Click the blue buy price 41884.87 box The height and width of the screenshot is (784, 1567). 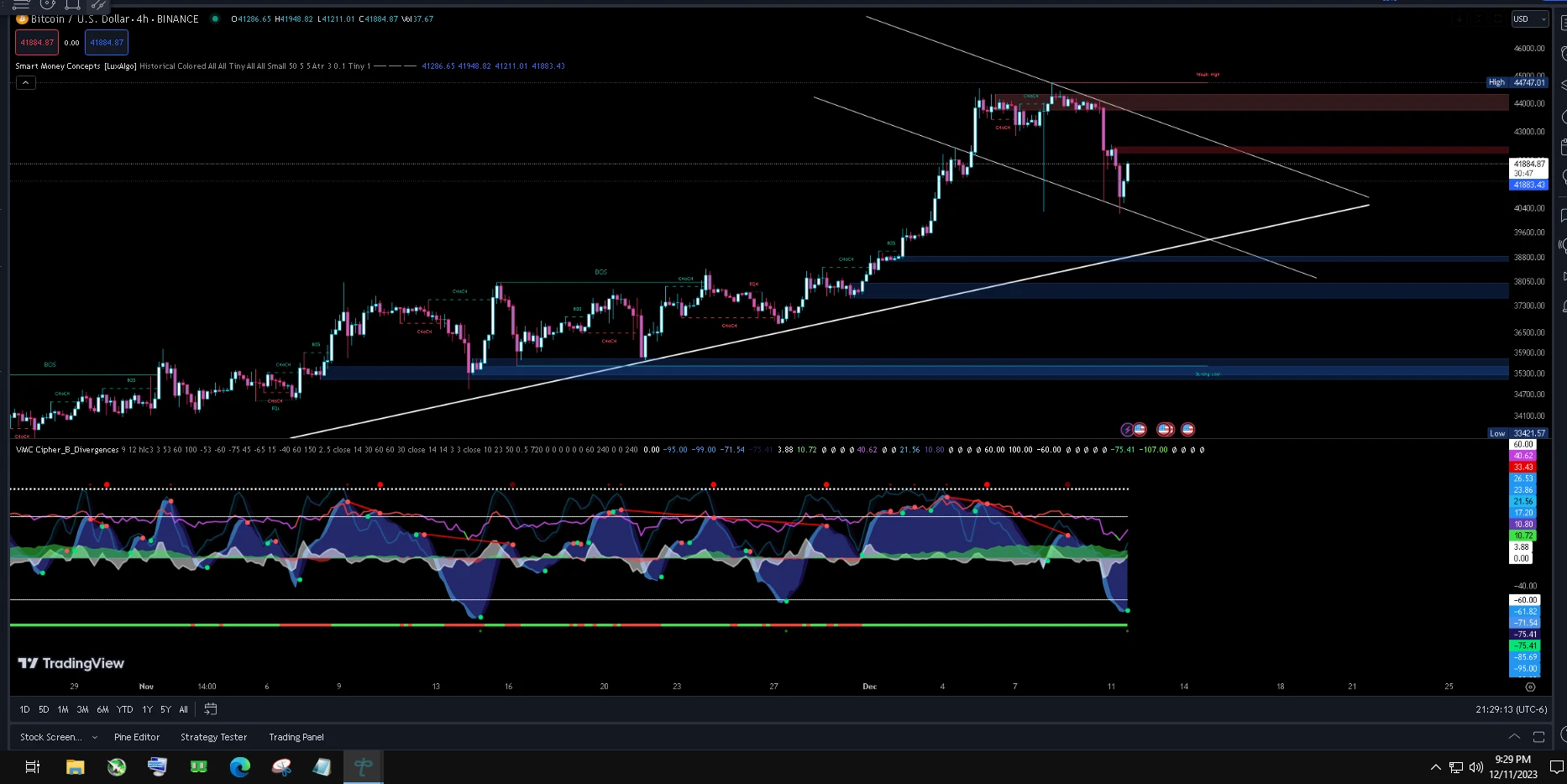107,42
